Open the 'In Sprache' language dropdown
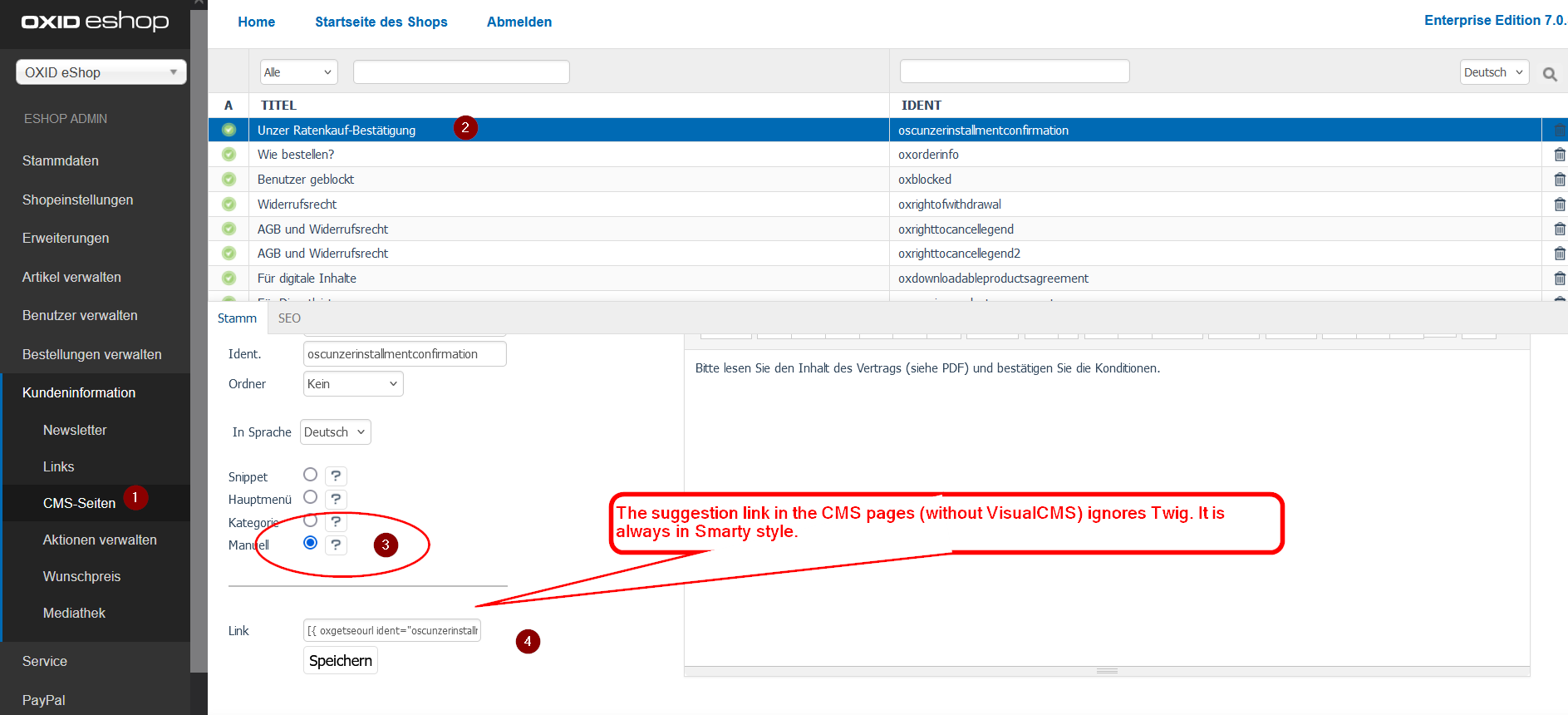 tap(335, 432)
